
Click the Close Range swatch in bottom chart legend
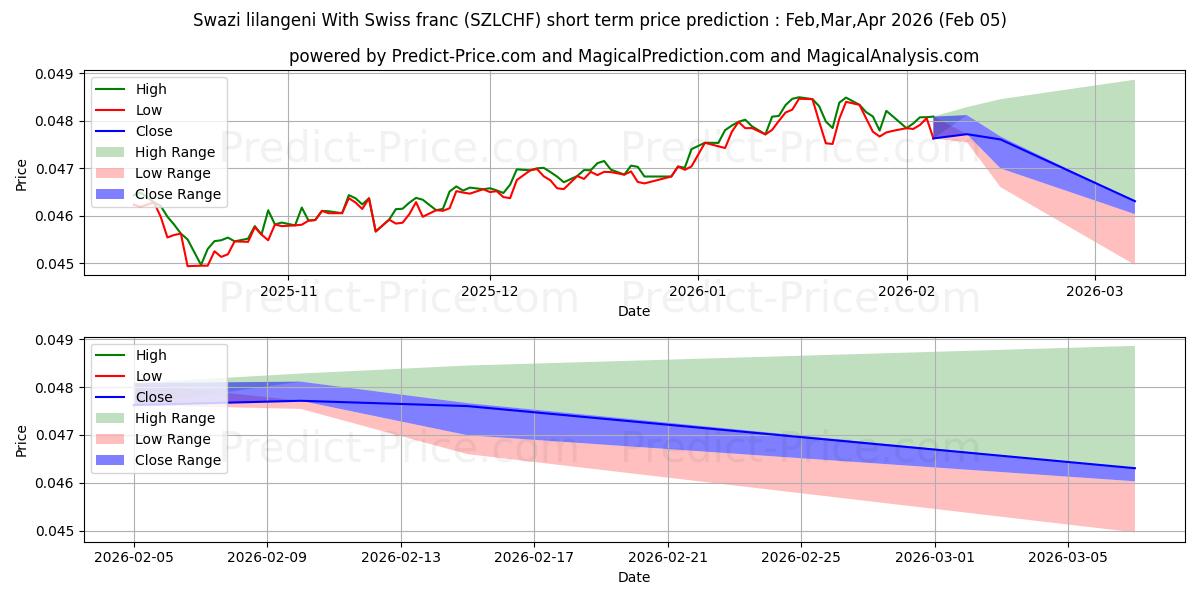pyautogui.click(x=113, y=460)
